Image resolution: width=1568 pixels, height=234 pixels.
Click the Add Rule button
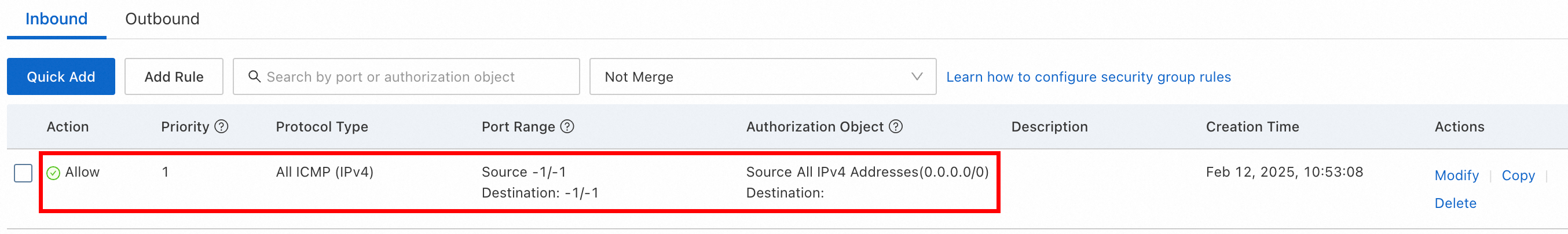coord(174,77)
